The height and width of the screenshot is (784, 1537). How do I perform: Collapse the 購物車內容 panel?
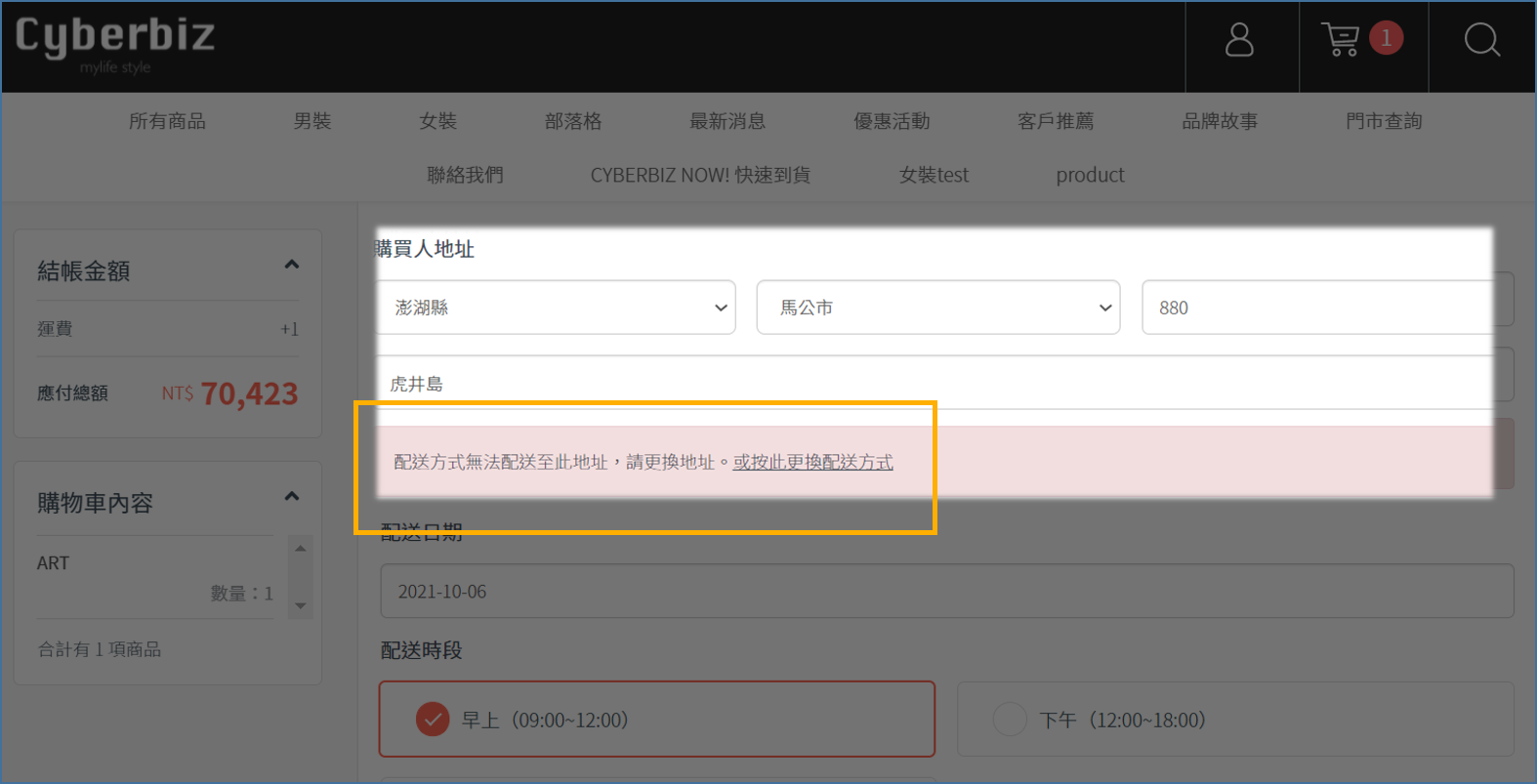pyautogui.click(x=291, y=497)
